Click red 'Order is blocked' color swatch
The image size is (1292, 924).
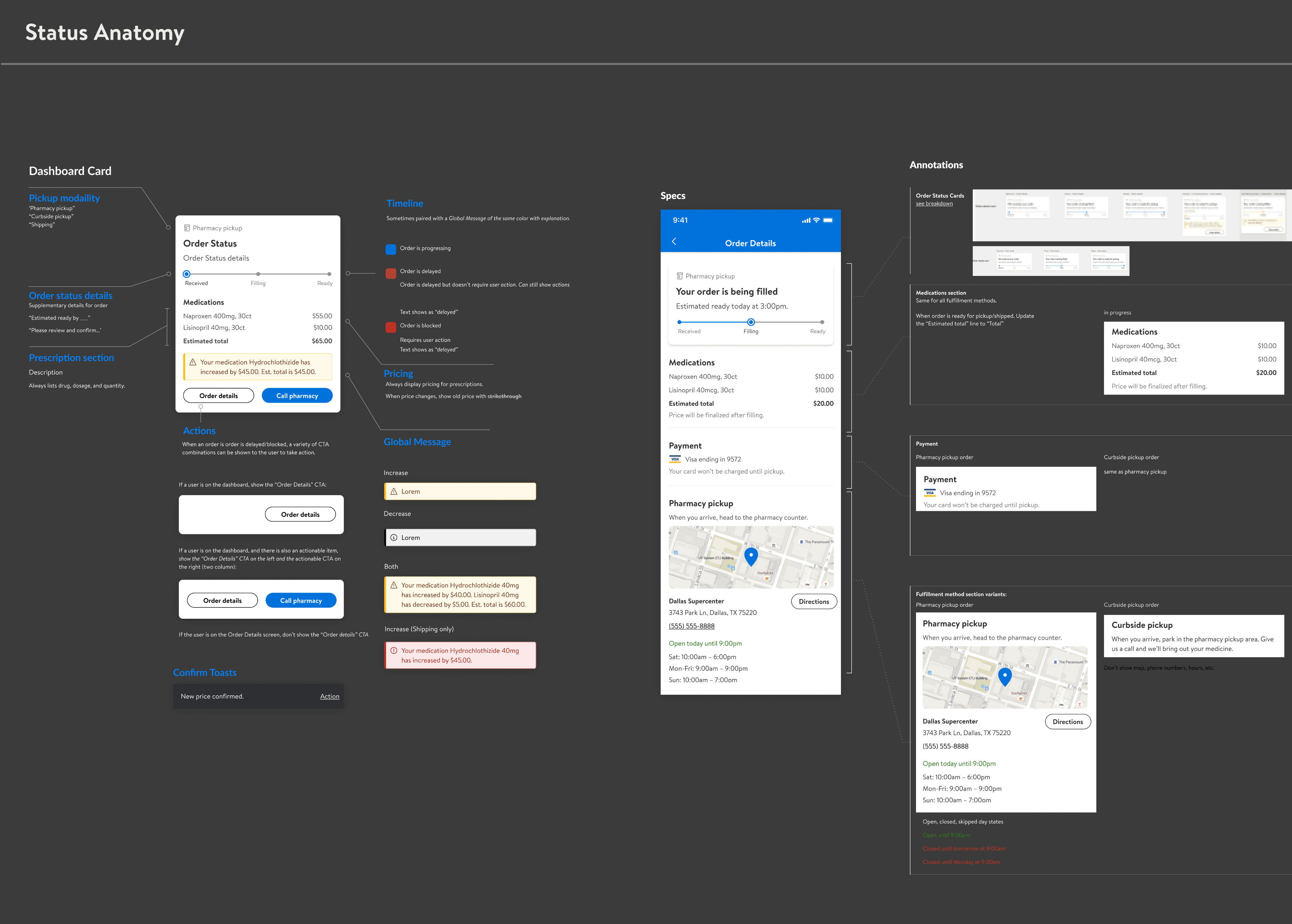[391, 327]
